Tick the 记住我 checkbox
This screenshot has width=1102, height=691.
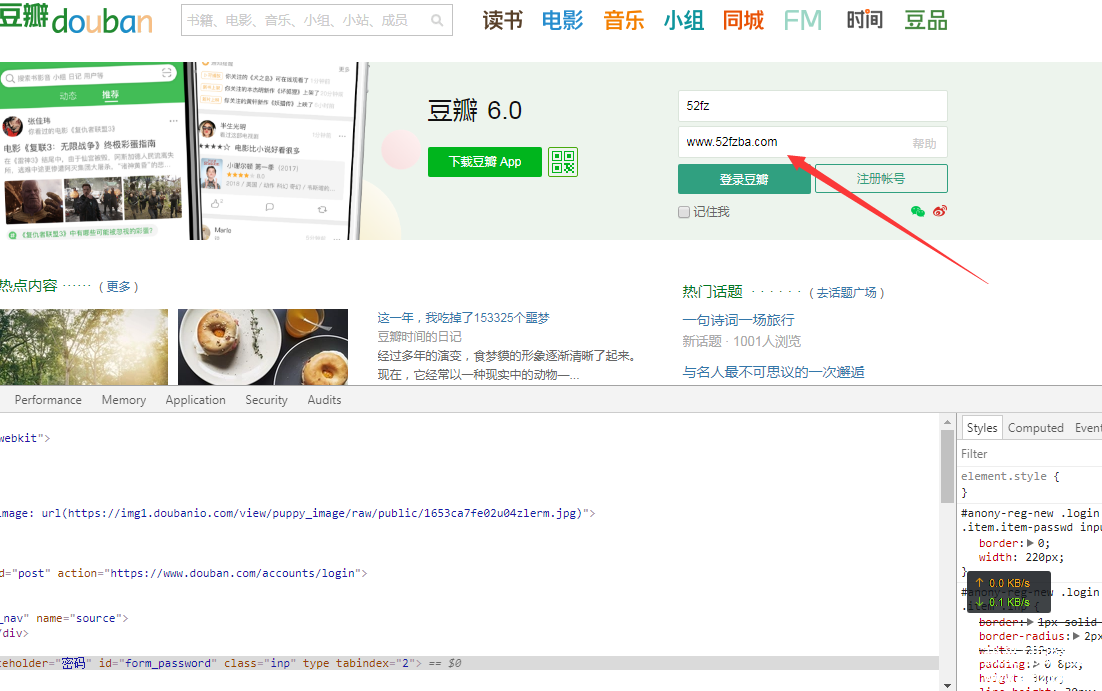point(684,212)
